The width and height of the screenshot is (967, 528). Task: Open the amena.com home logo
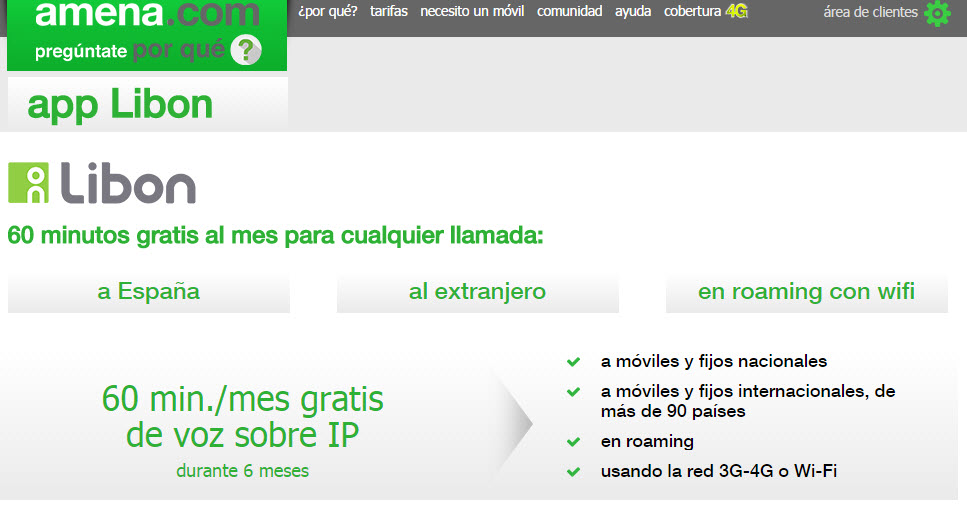147,14
